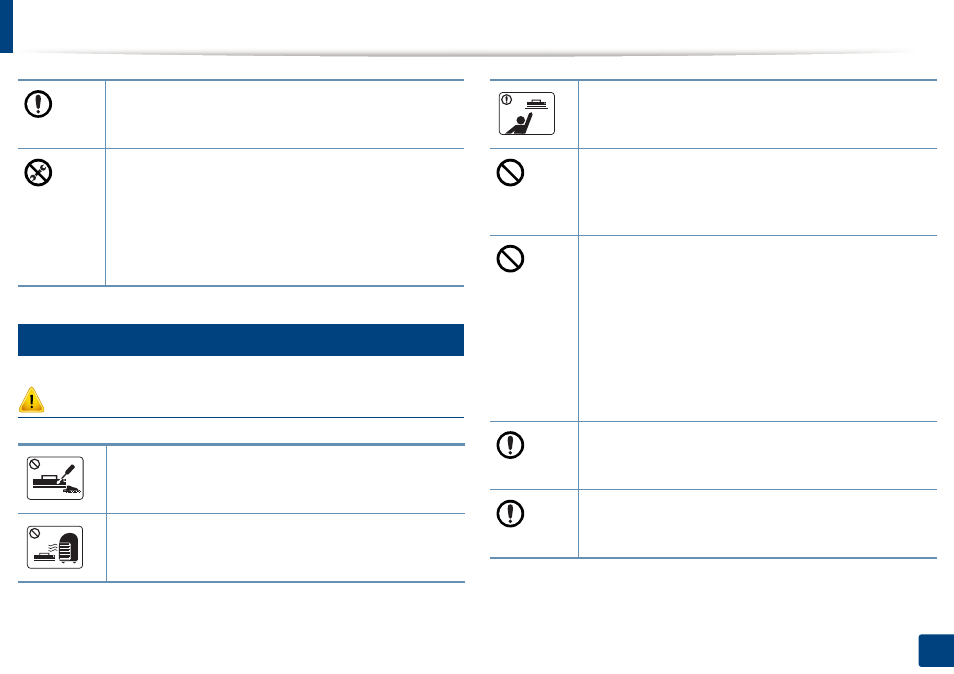Select the yellow warning triangle icon
Screen dimensions: 954x674
tap(31, 400)
